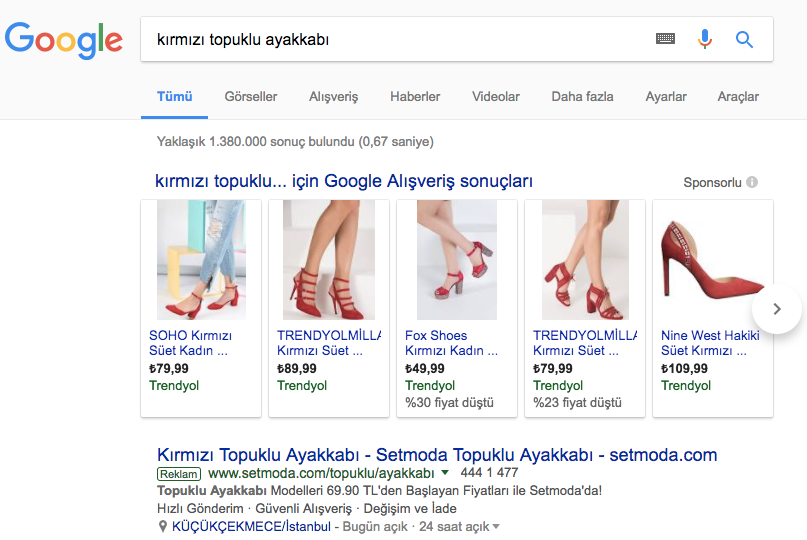The image size is (807, 540).
Task: Click the result count statistics text
Action: click(295, 142)
